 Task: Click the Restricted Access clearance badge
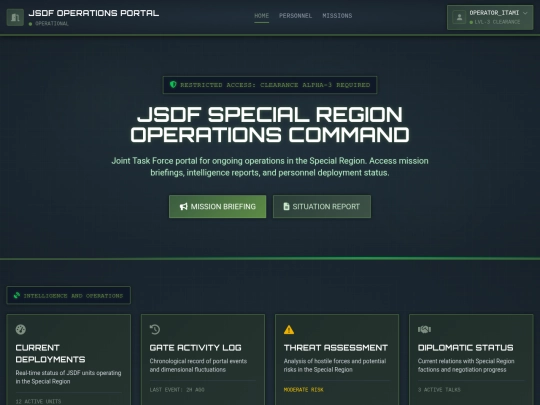point(270,85)
